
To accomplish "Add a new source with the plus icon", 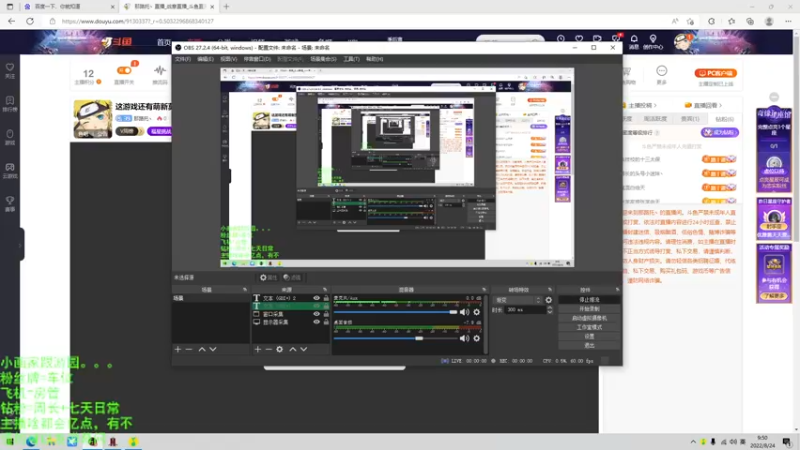I will coord(258,349).
